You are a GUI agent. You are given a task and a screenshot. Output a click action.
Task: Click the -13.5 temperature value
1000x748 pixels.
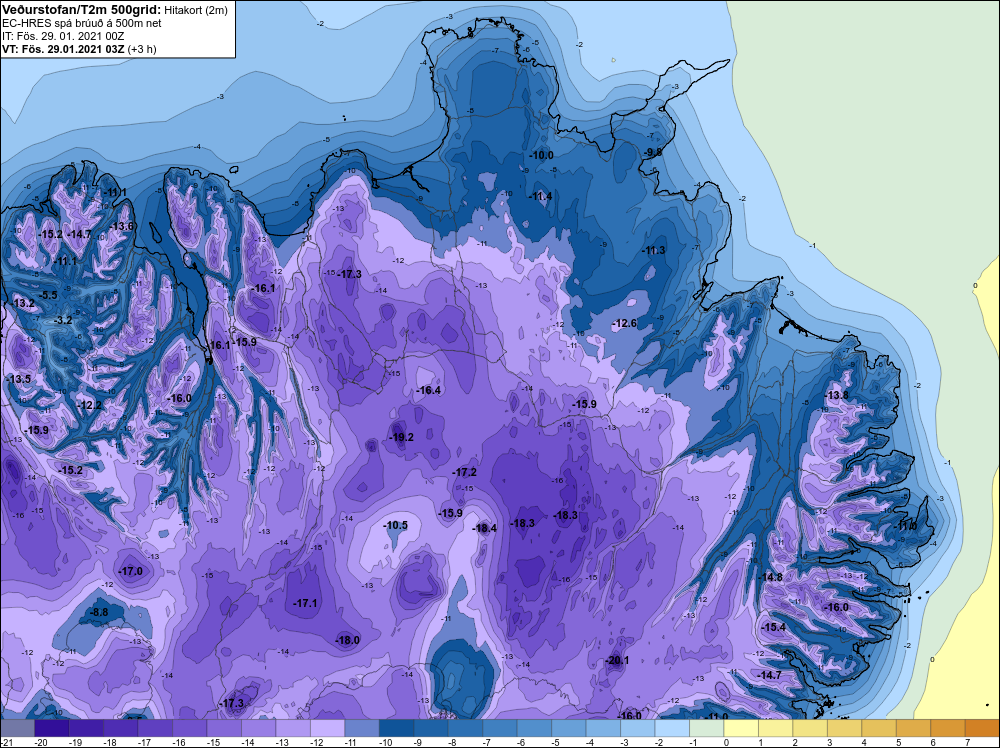[x=18, y=379]
